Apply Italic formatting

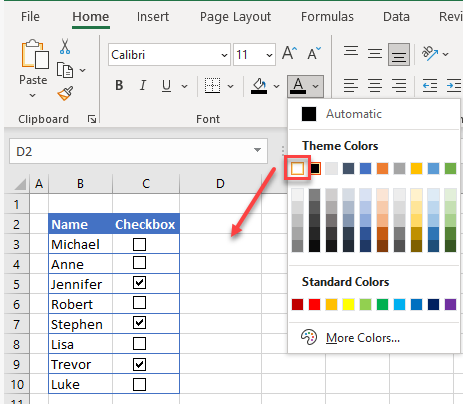point(143,86)
